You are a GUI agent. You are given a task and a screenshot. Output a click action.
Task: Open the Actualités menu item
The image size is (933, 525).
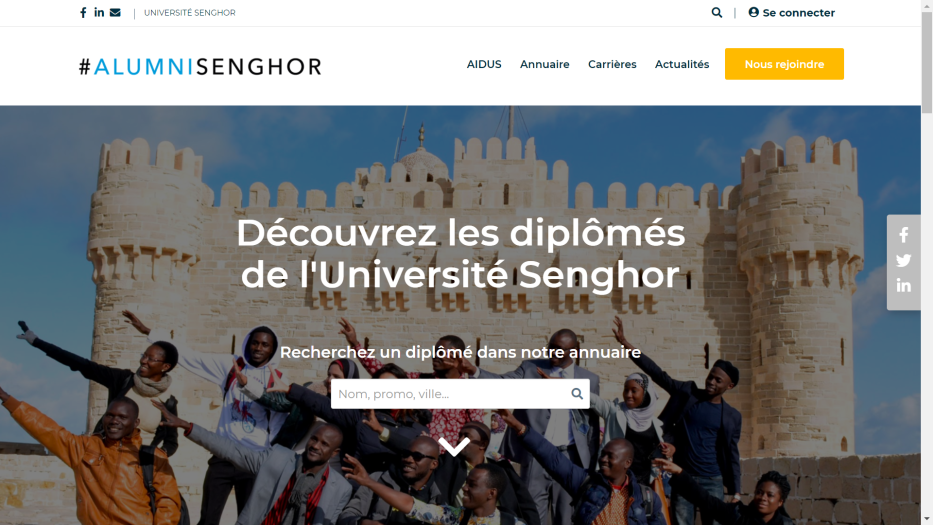coord(682,64)
